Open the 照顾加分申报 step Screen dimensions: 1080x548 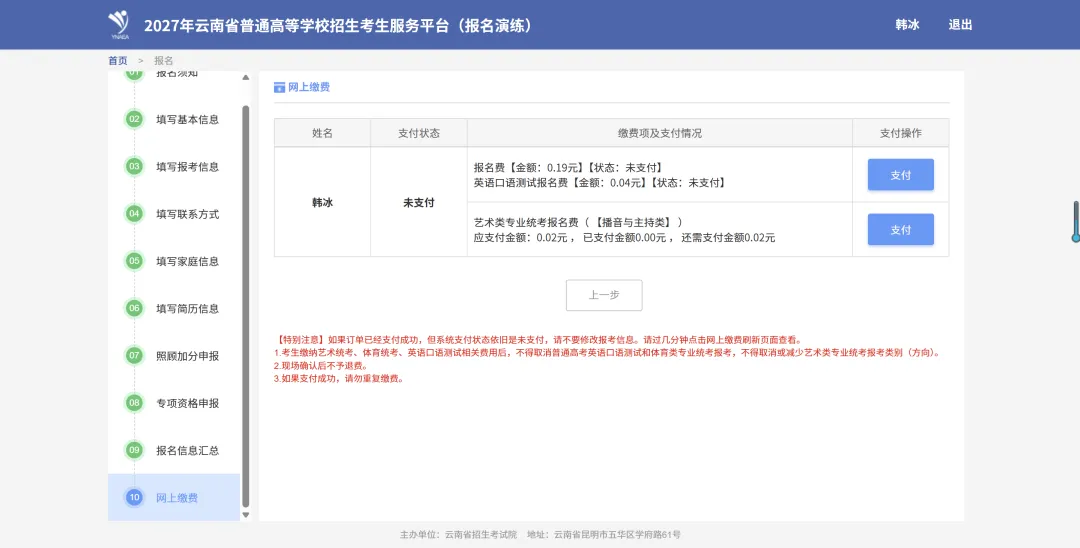tap(187, 356)
